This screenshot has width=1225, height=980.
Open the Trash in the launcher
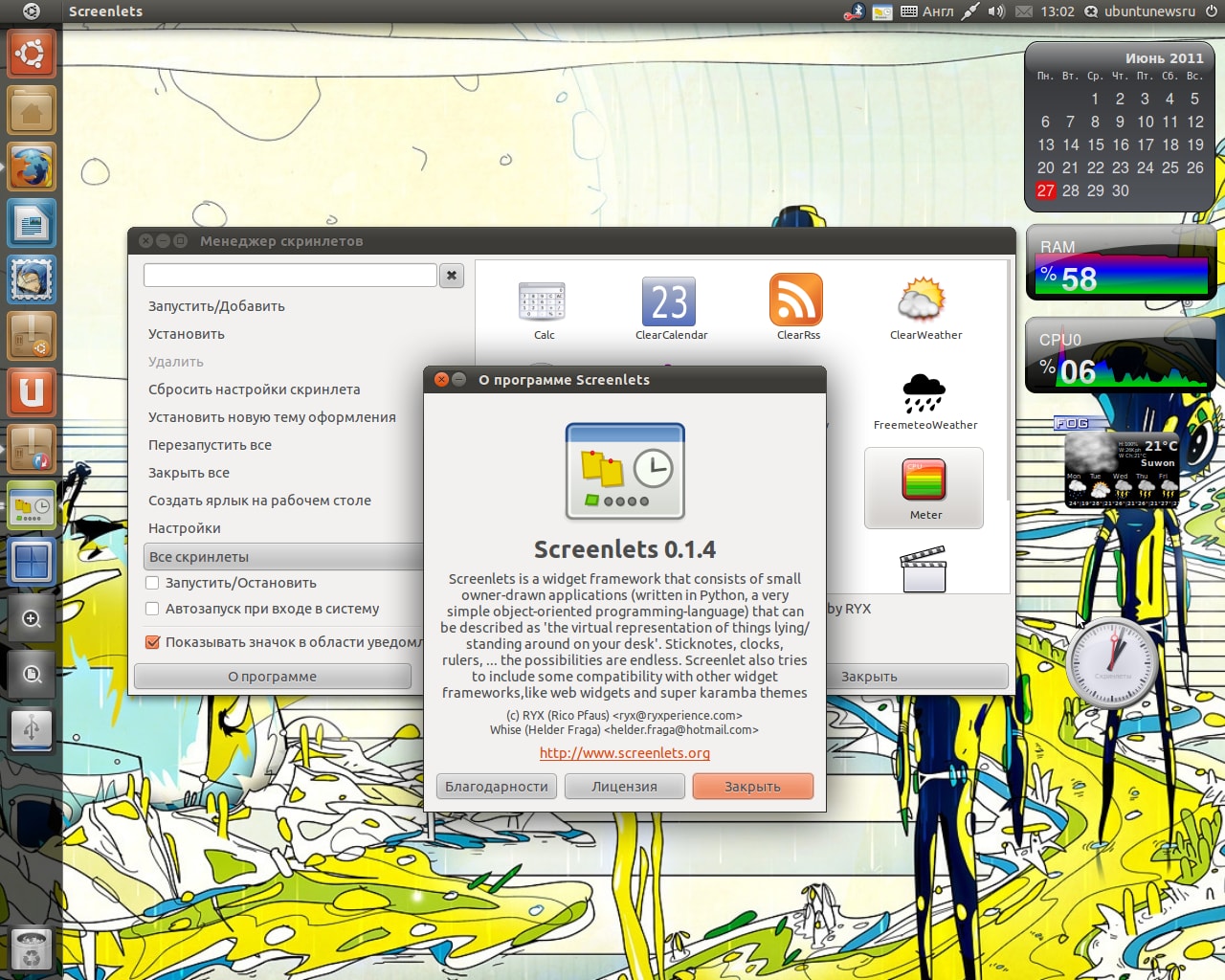click(32, 949)
